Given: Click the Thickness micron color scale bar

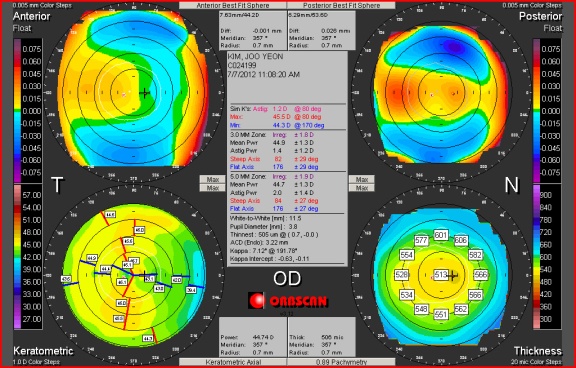Looking at the screenshot, I should pos(537,257).
